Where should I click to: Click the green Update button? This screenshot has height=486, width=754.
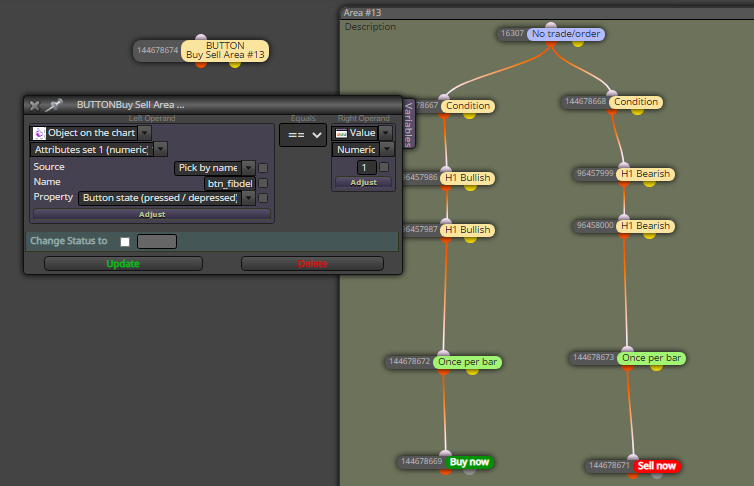point(123,263)
